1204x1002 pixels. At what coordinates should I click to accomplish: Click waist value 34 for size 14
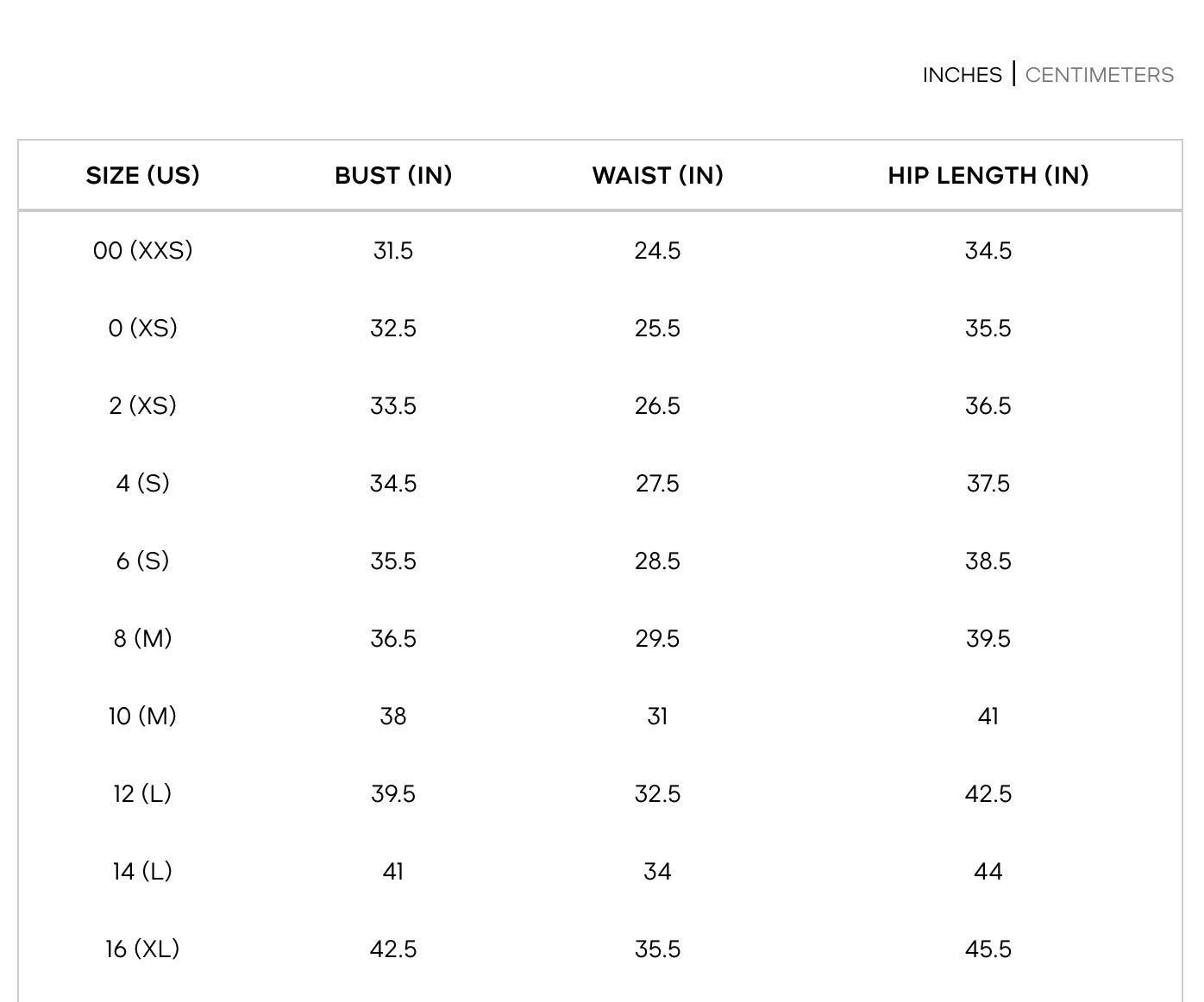tap(657, 871)
